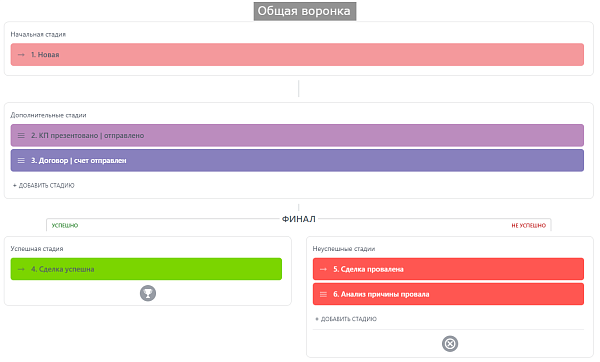Click the arrow icon on the 1. Новая stage

(21, 55)
